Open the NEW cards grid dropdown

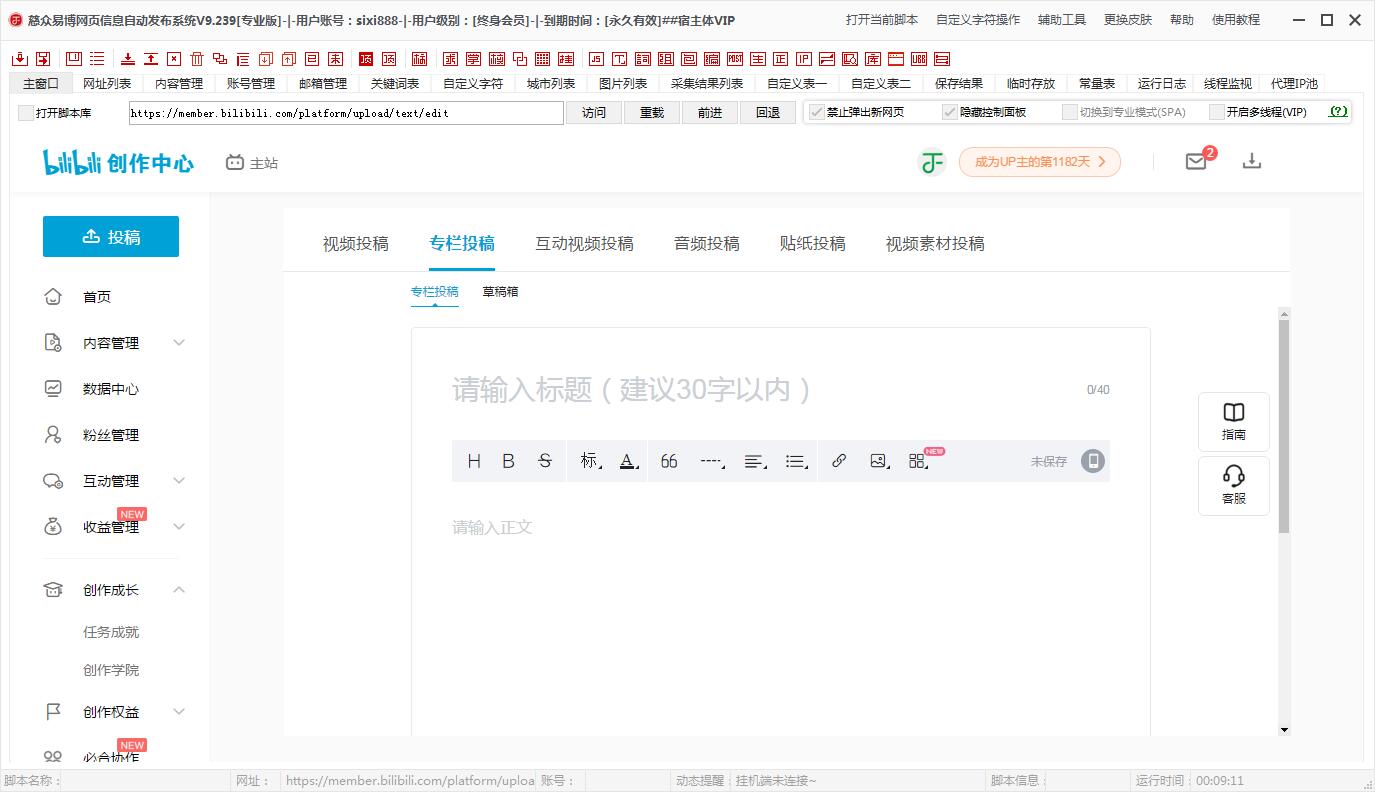pos(918,461)
